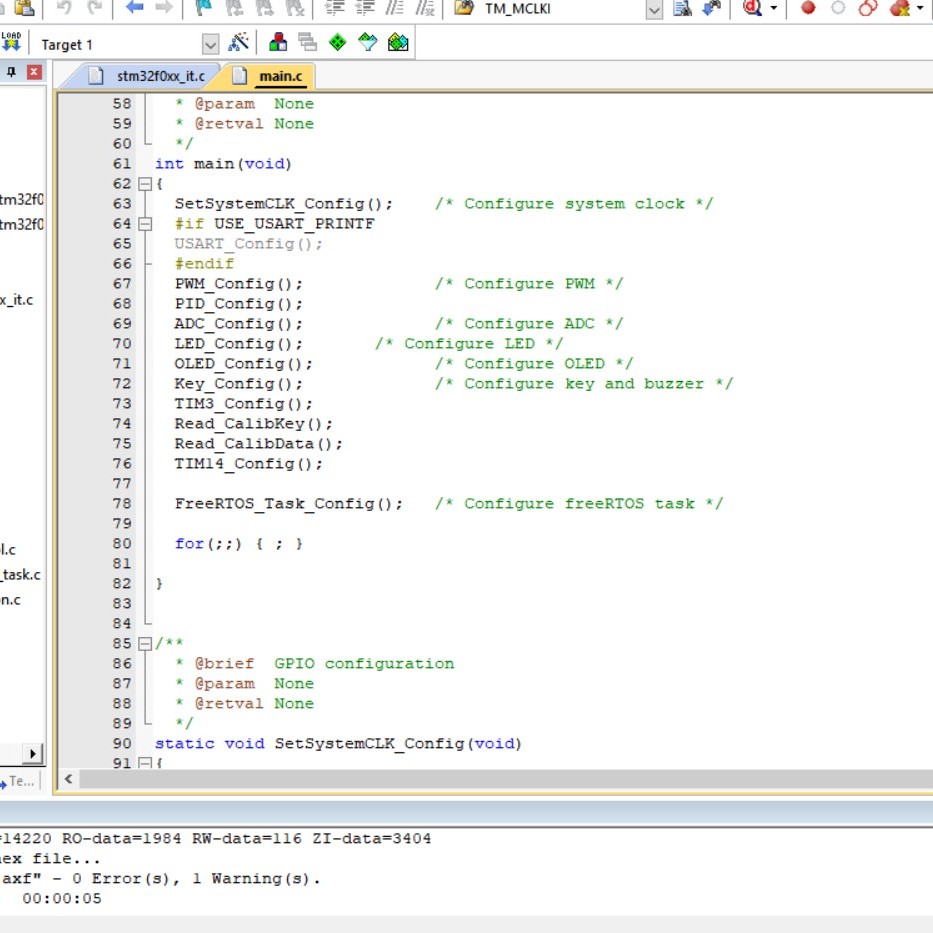Click on Read_CalibData(); line
This screenshot has width=933, height=933.
click(x=258, y=444)
